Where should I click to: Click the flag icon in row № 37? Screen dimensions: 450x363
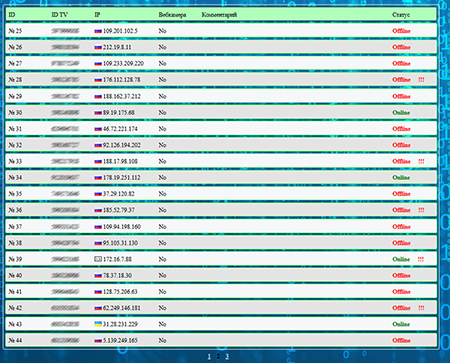[x=98, y=227]
